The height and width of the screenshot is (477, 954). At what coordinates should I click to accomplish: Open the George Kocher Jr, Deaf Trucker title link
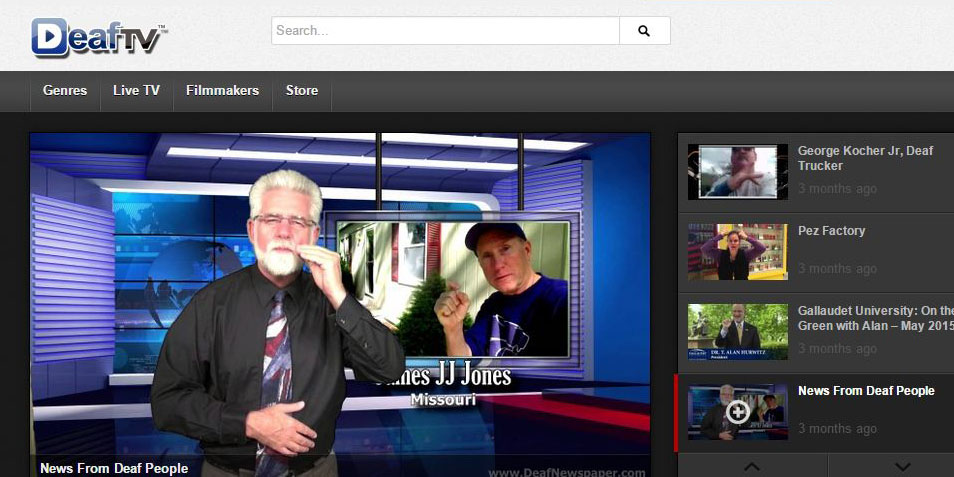click(x=865, y=158)
